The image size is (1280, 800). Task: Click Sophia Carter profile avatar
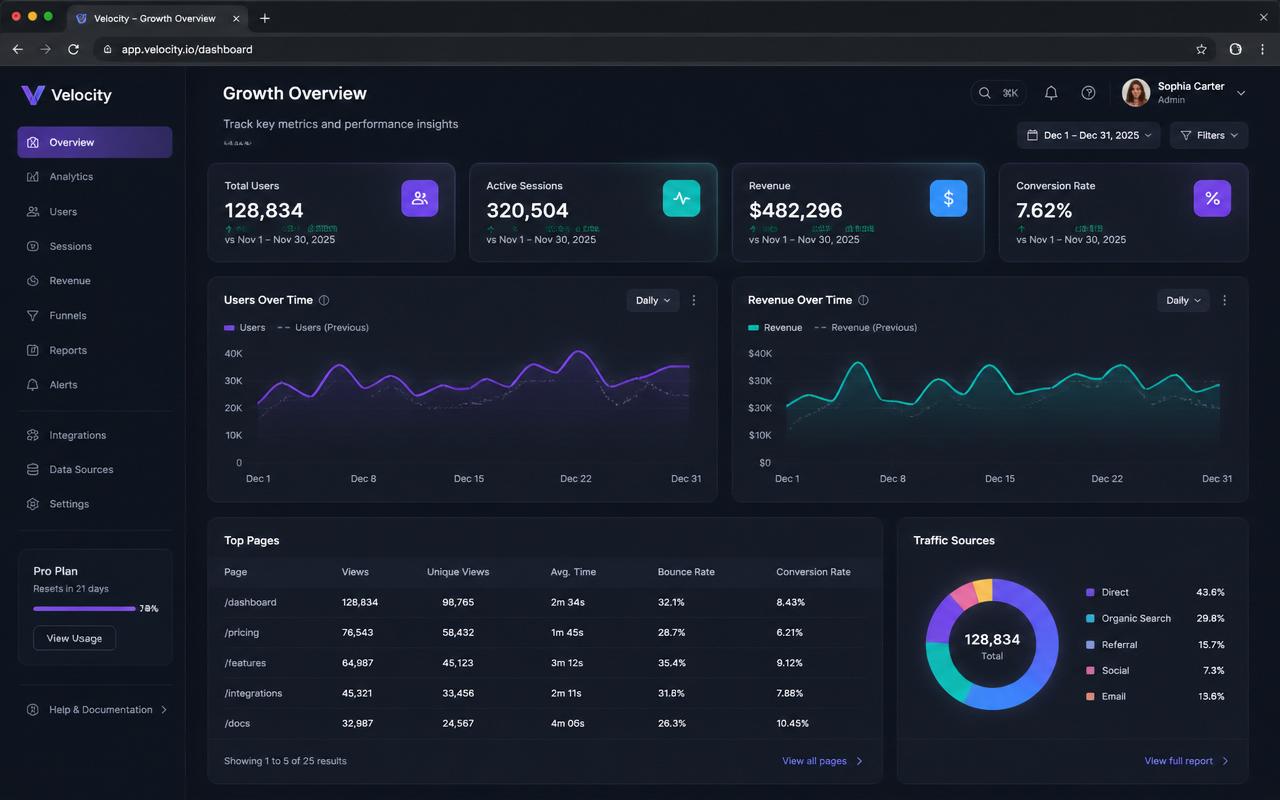click(x=1136, y=93)
